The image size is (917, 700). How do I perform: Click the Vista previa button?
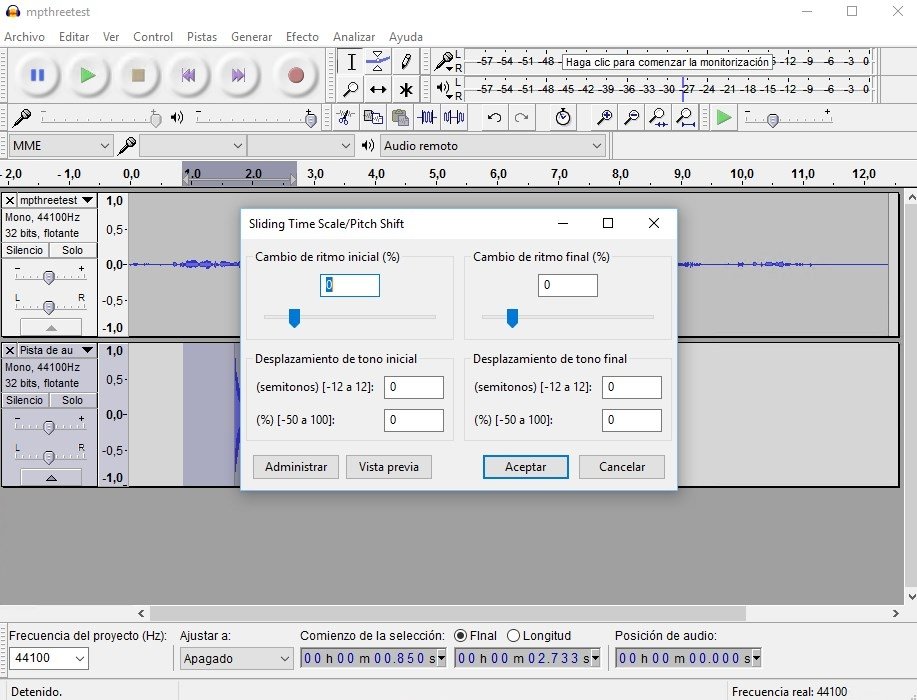pyautogui.click(x=389, y=467)
